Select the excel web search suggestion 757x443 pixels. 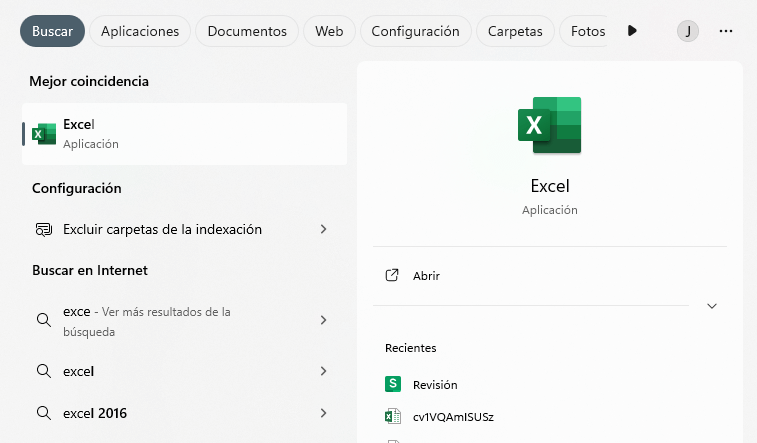(x=78, y=371)
